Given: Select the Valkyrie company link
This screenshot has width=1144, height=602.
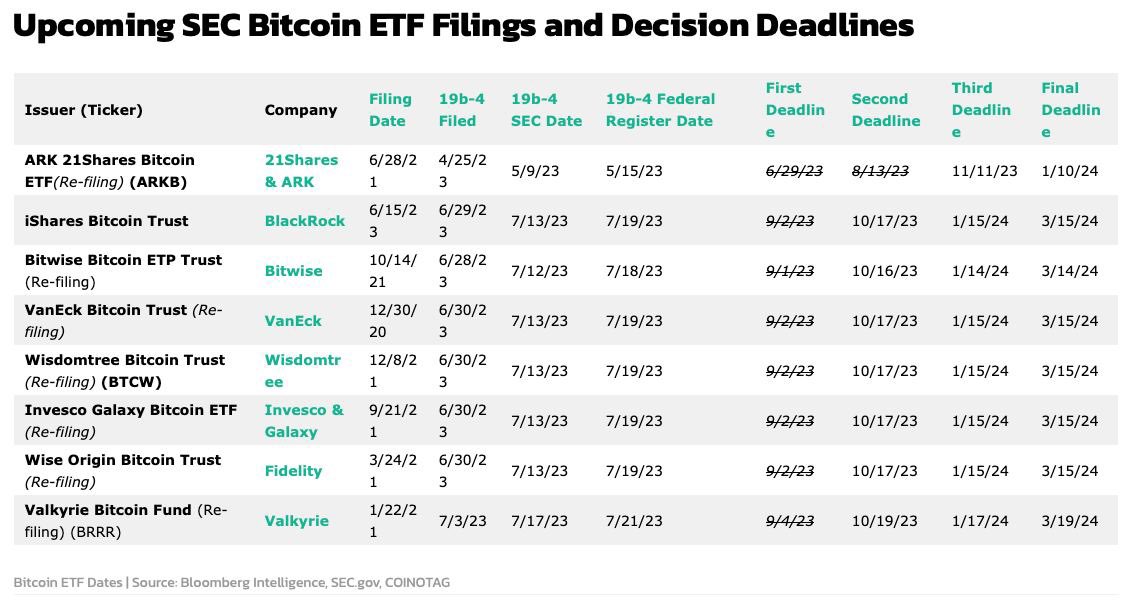Looking at the screenshot, I should point(296,521).
